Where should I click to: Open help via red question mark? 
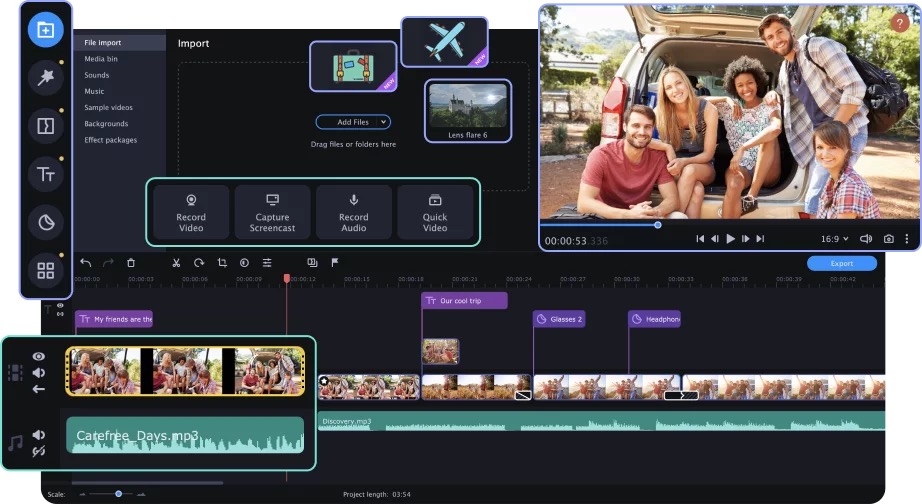[x=899, y=23]
